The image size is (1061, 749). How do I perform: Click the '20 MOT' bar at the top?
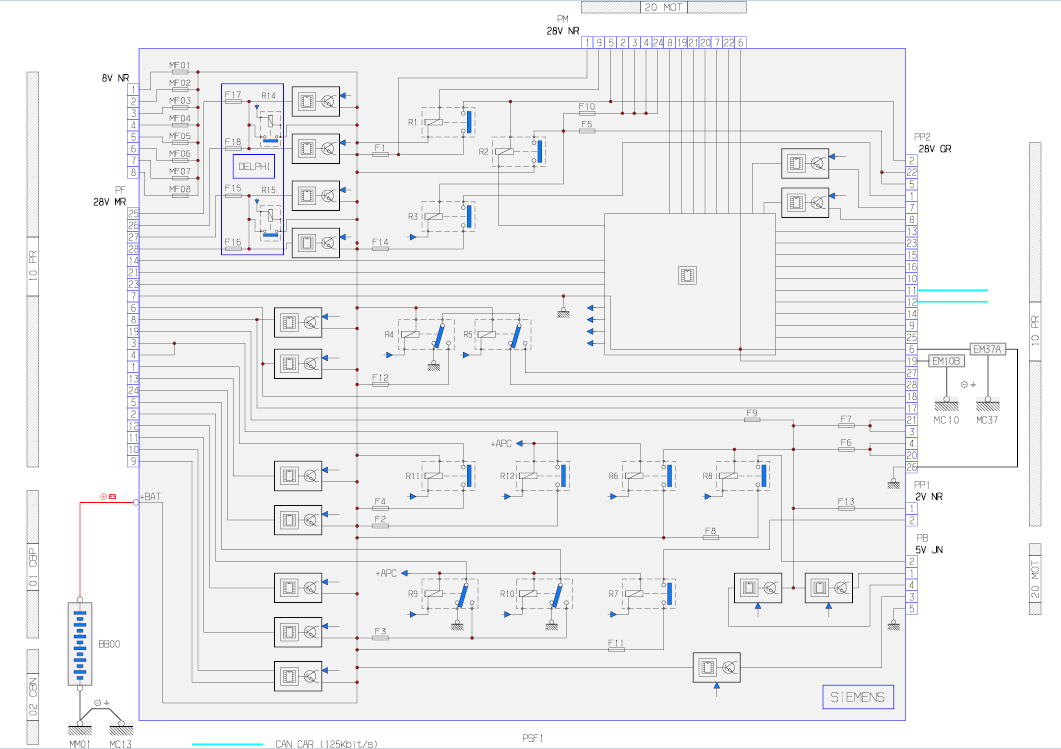(664, 7)
